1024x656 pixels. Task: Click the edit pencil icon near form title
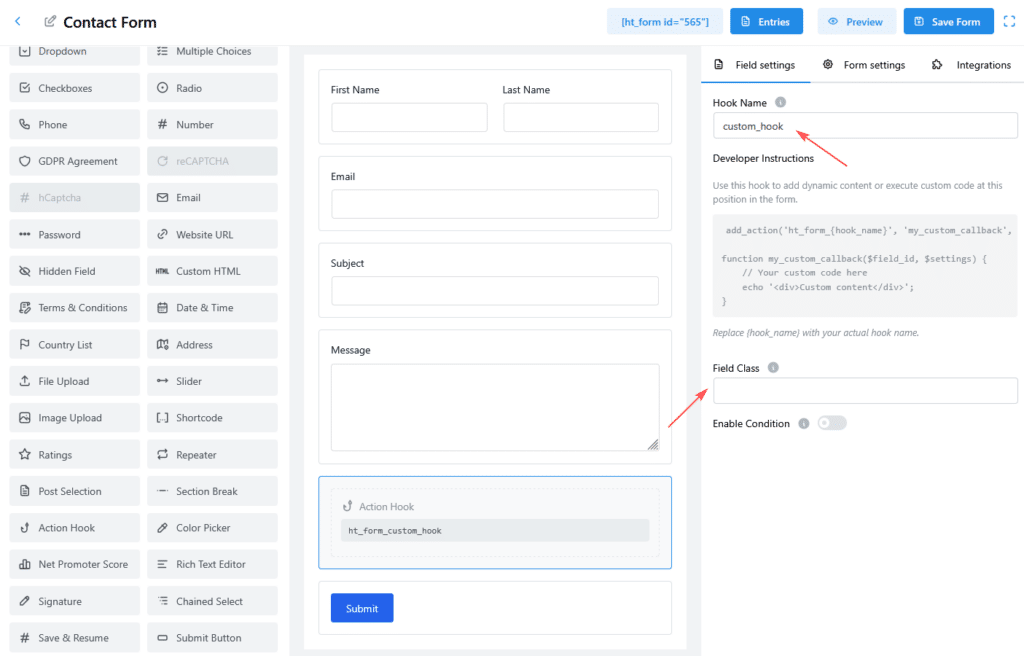click(50, 22)
